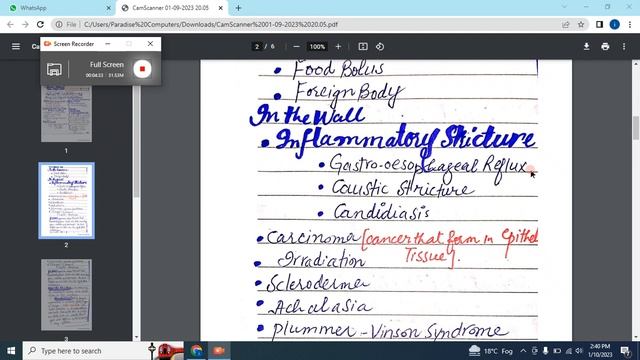Open the PDF viewer sidebar menu
This screenshot has height=360, width=640.
click(x=16, y=47)
